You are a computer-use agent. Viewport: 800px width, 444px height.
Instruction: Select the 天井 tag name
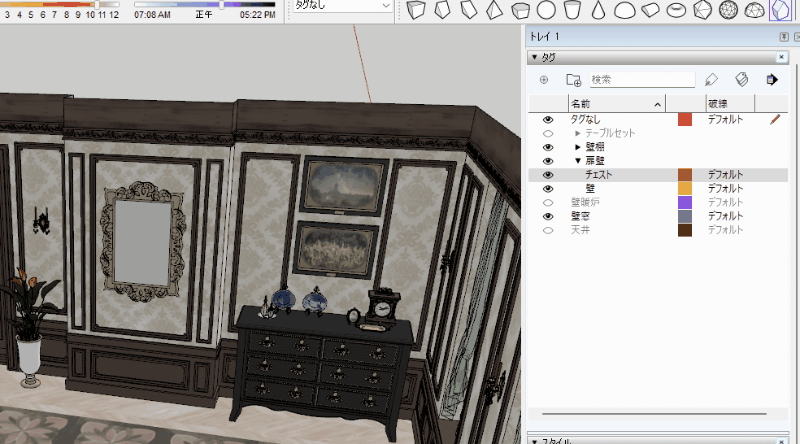point(580,230)
